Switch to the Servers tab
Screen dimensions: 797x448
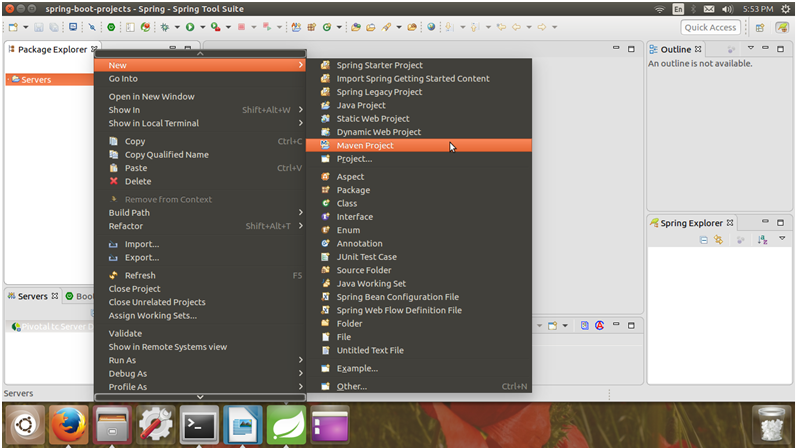tap(32, 296)
